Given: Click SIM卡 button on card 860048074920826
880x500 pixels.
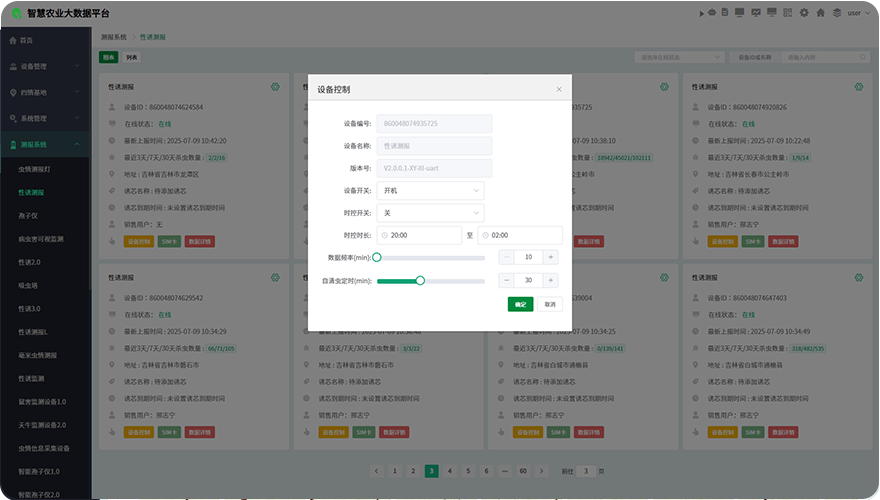Looking at the screenshot, I should (x=753, y=242).
